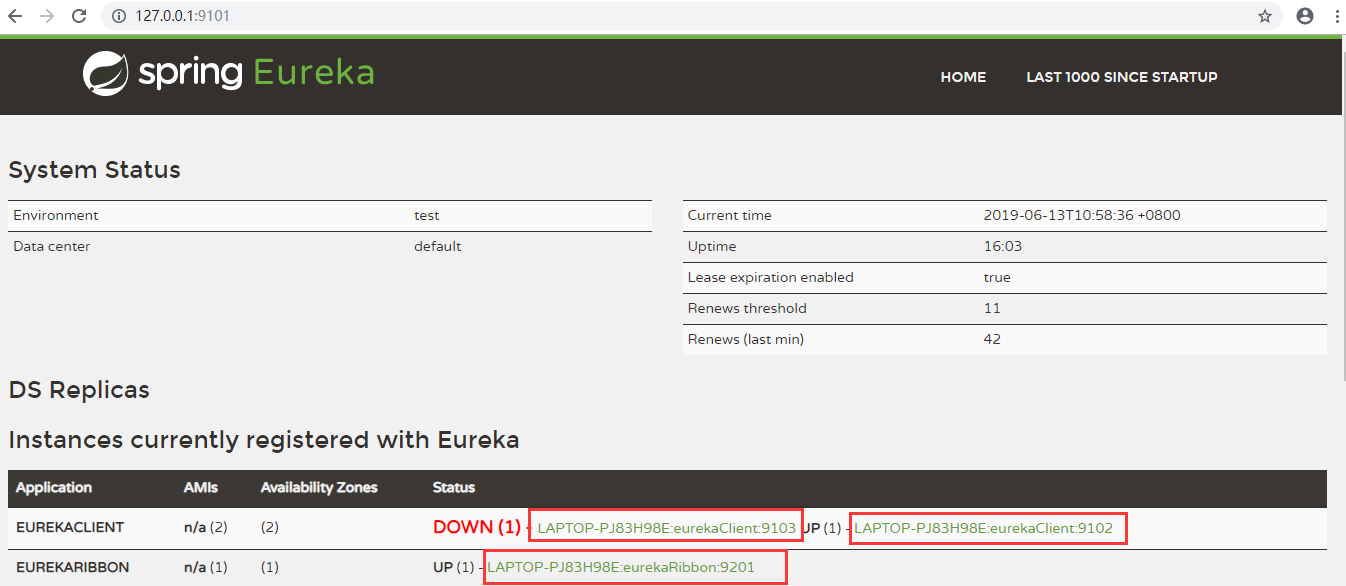
Task: Select the Environment label cell
Action: point(56,215)
